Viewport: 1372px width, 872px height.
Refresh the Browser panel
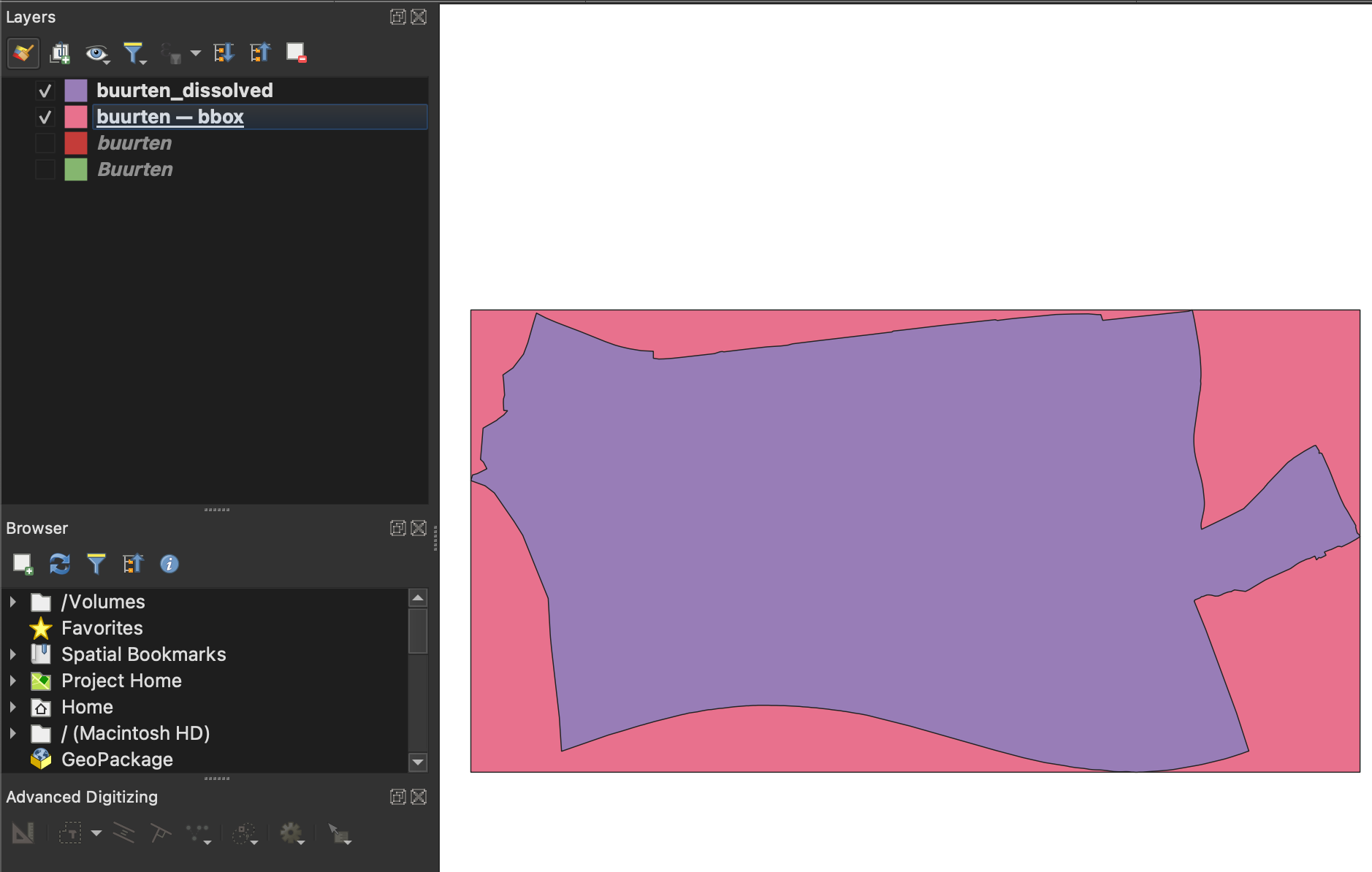point(59,564)
